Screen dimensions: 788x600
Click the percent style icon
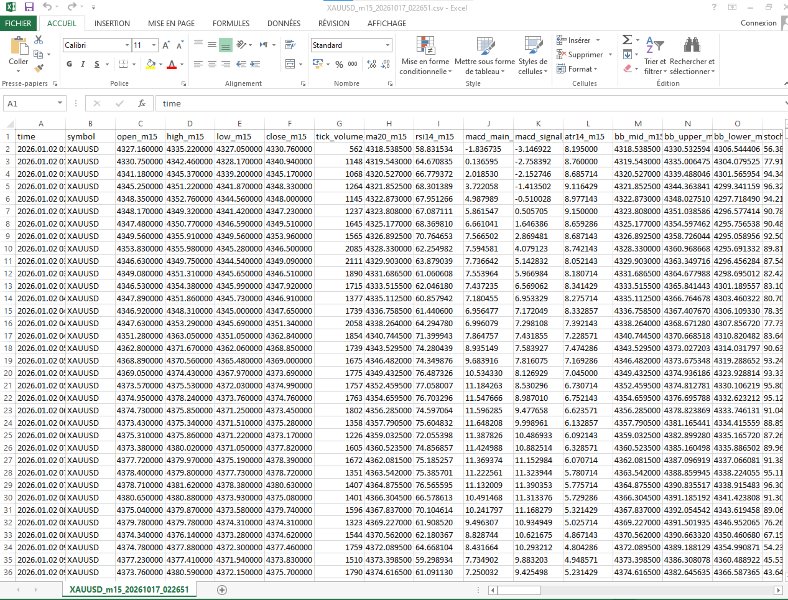click(x=339, y=64)
